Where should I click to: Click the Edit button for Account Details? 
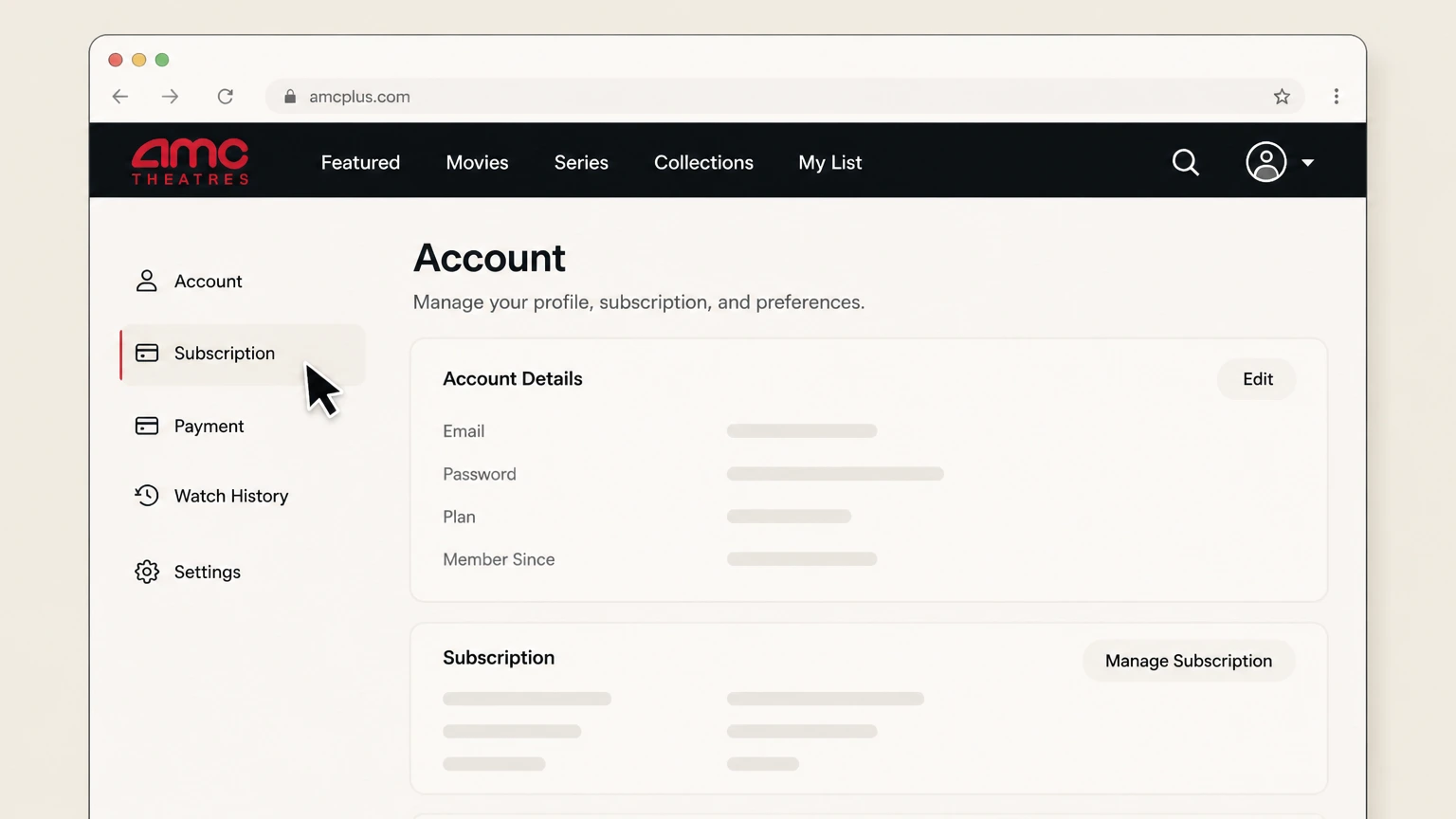1257,379
